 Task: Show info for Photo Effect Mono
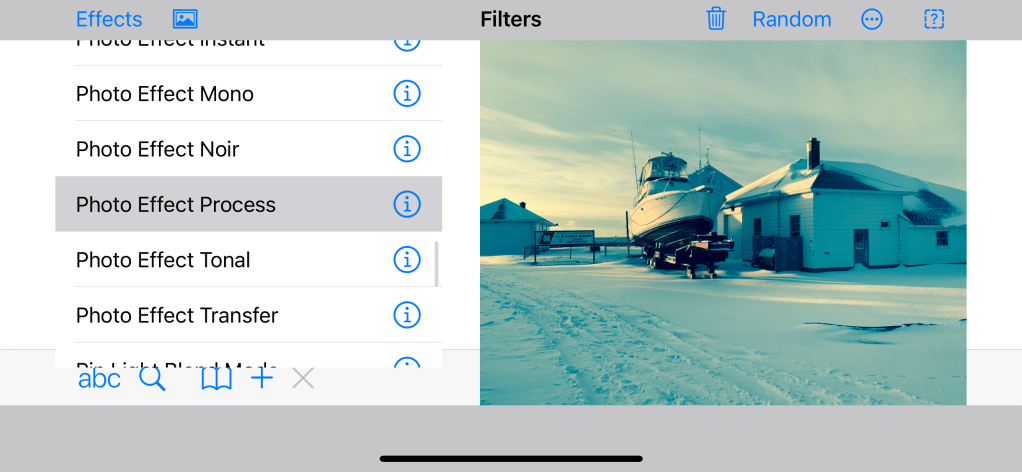tap(407, 94)
